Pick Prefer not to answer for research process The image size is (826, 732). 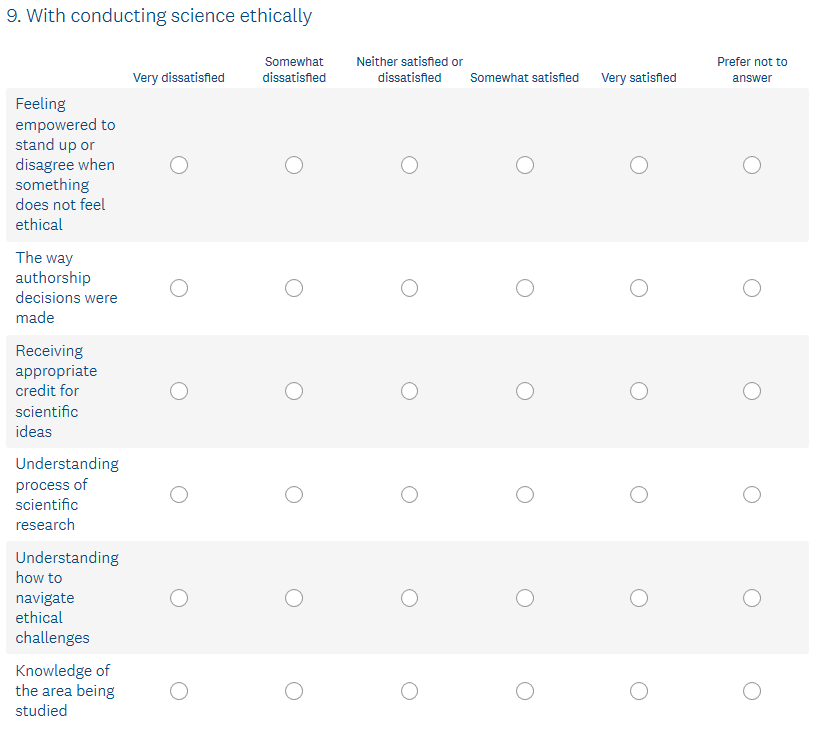click(x=752, y=494)
